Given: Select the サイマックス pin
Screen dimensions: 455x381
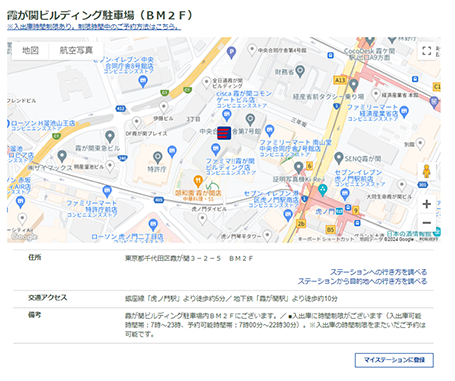Looking at the screenshot, I should [62, 156].
